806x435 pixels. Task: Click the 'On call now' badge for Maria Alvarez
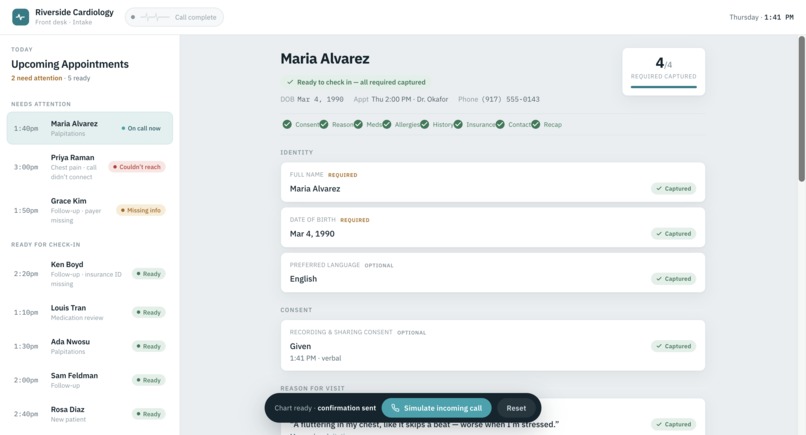[141, 129]
